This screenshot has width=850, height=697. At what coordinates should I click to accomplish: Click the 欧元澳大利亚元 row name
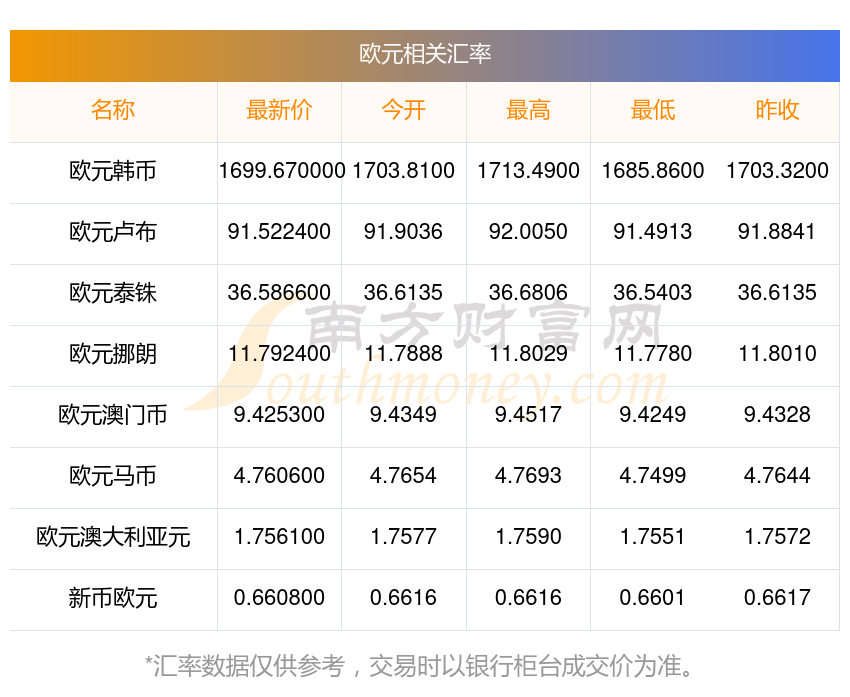(x=113, y=537)
